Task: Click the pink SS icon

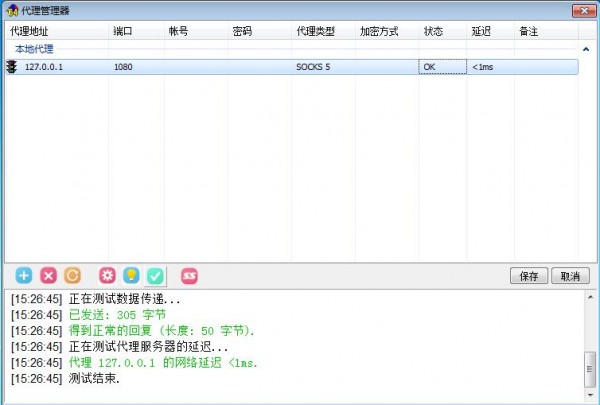Action: 189,276
